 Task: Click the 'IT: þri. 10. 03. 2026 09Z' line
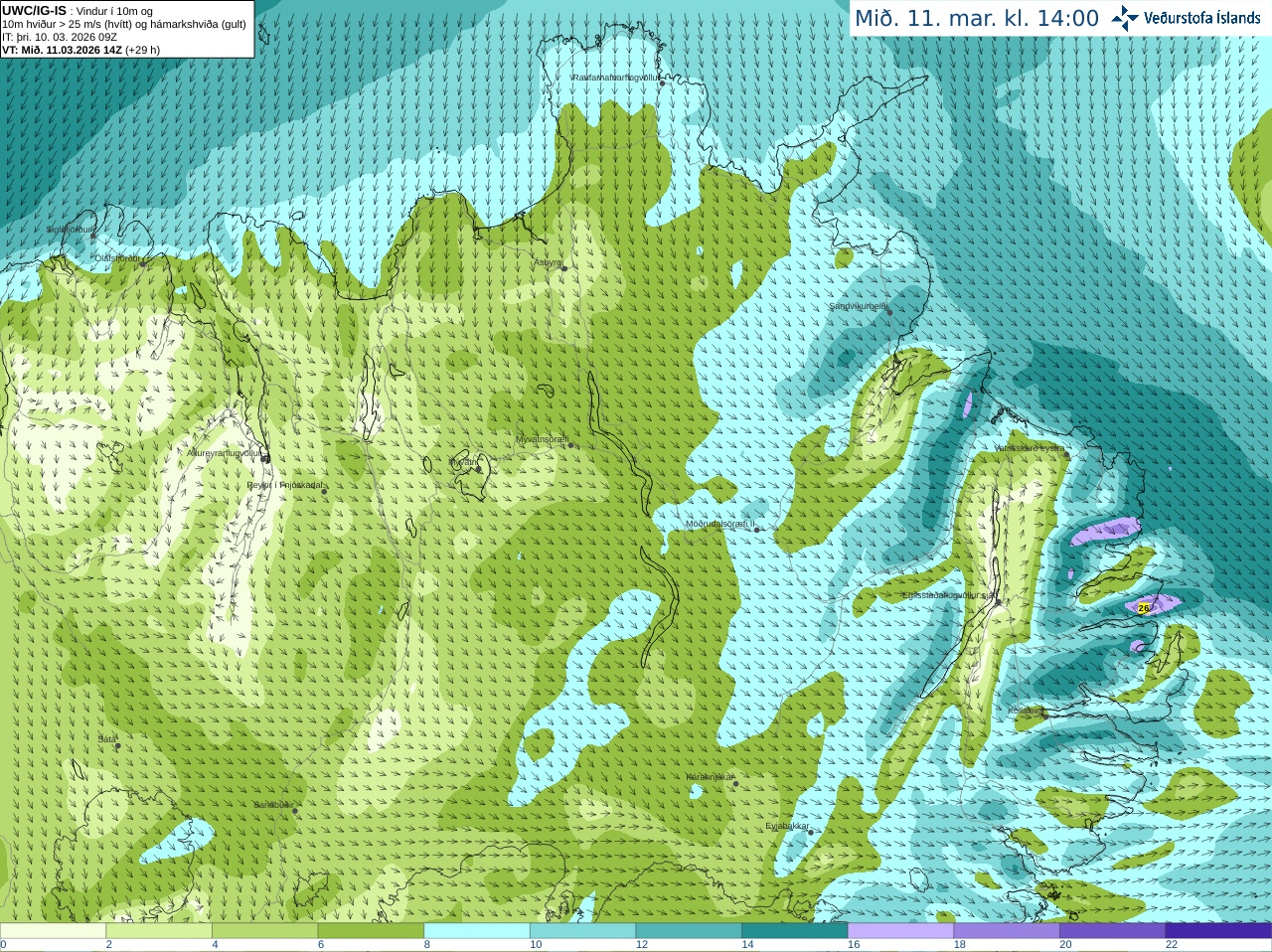point(60,37)
